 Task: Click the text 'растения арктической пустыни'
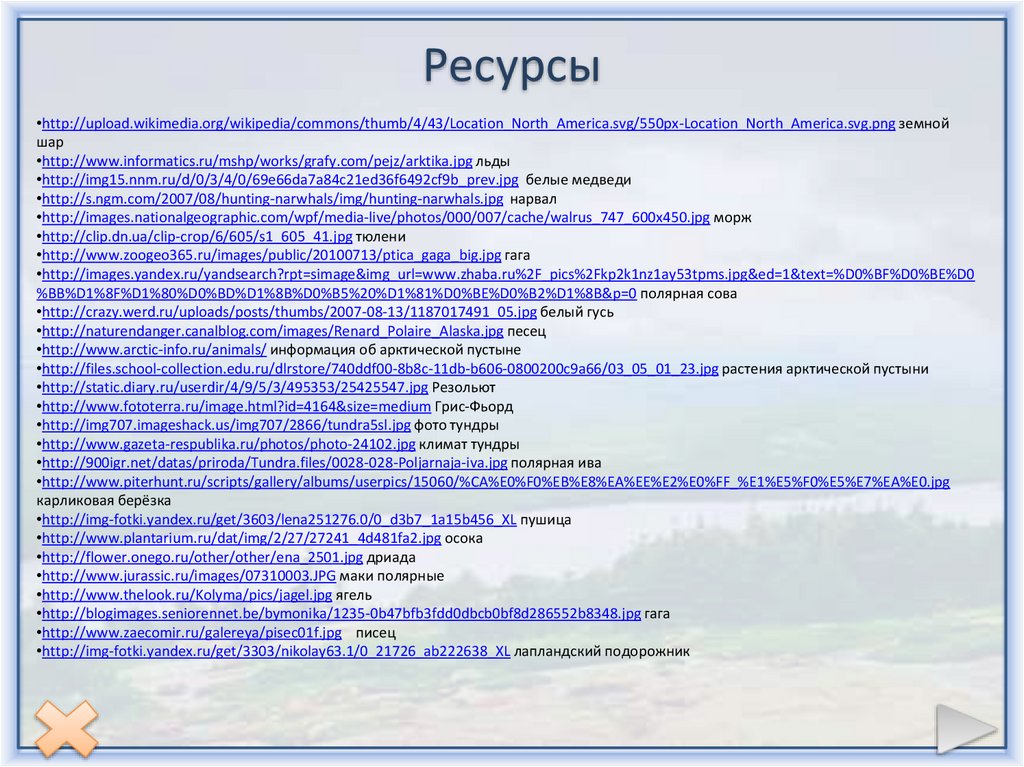825,369
